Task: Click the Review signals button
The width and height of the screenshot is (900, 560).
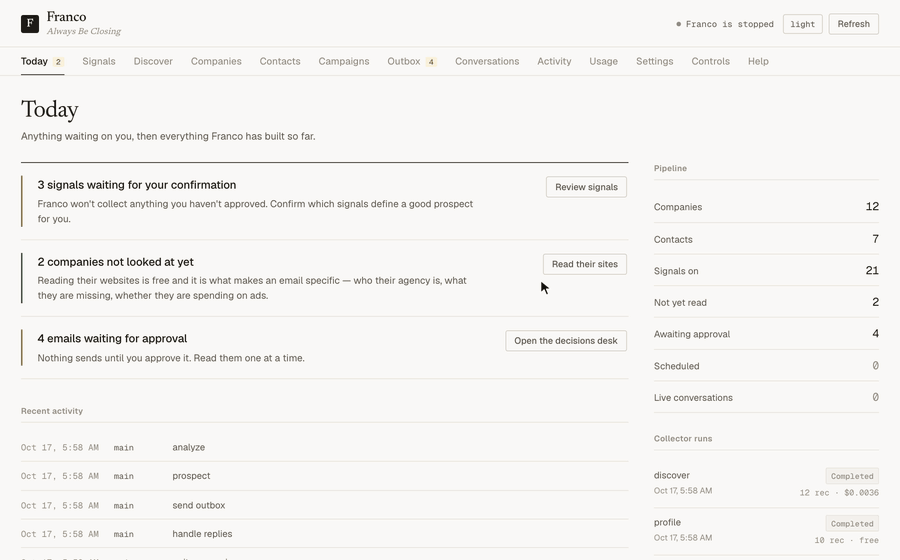Action: tap(586, 187)
